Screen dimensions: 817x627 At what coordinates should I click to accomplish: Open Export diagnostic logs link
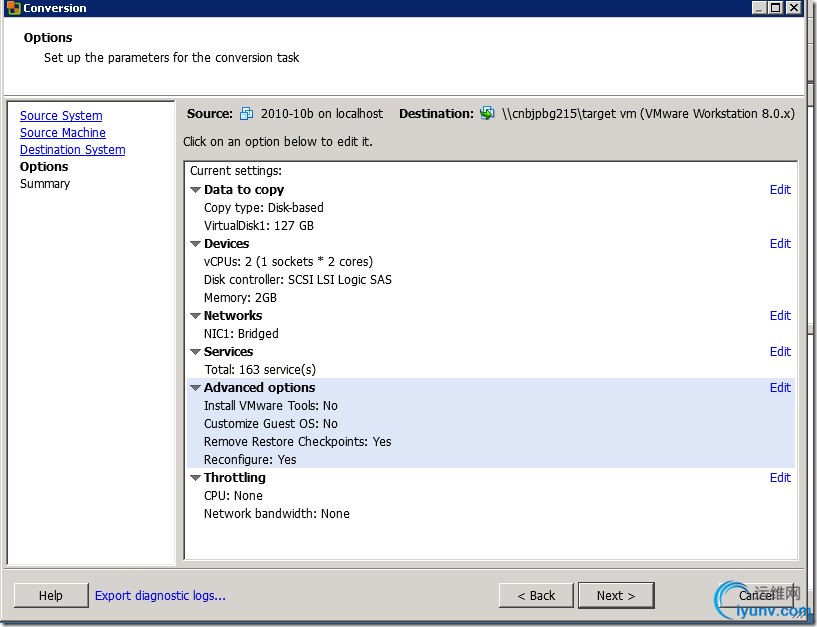pyautogui.click(x=160, y=595)
